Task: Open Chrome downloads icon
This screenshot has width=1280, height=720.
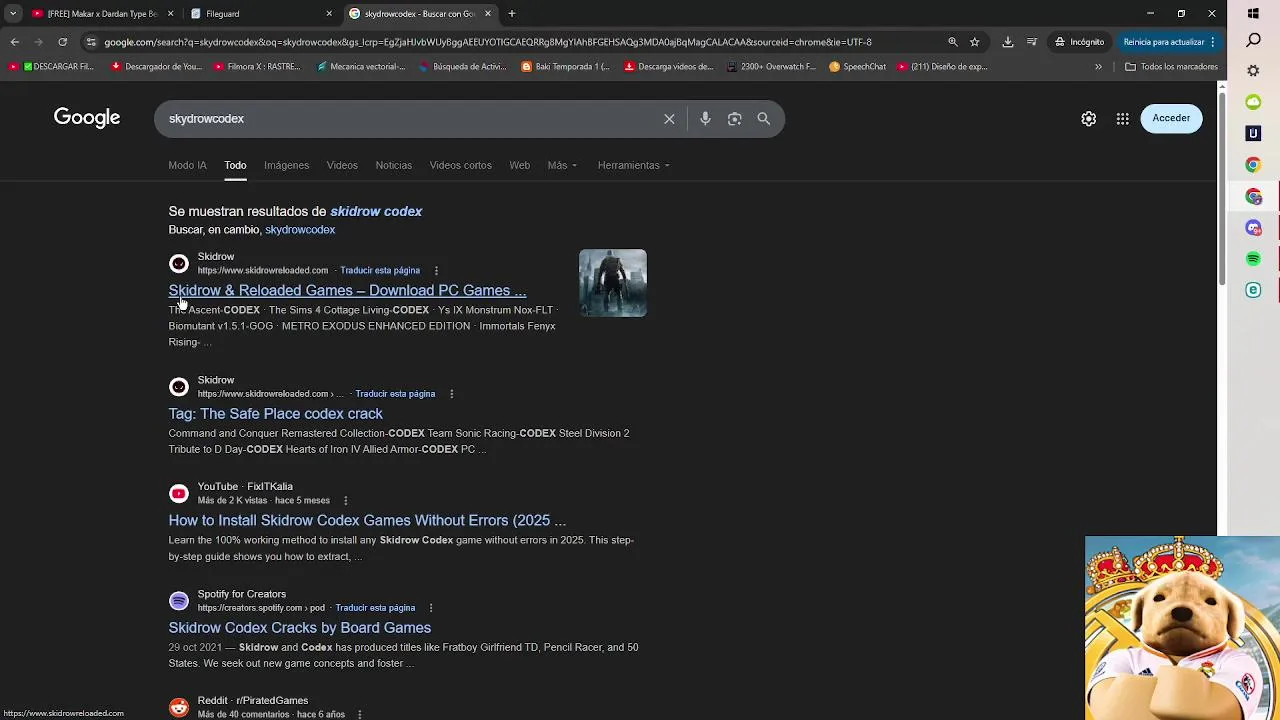Action: tap(1008, 42)
